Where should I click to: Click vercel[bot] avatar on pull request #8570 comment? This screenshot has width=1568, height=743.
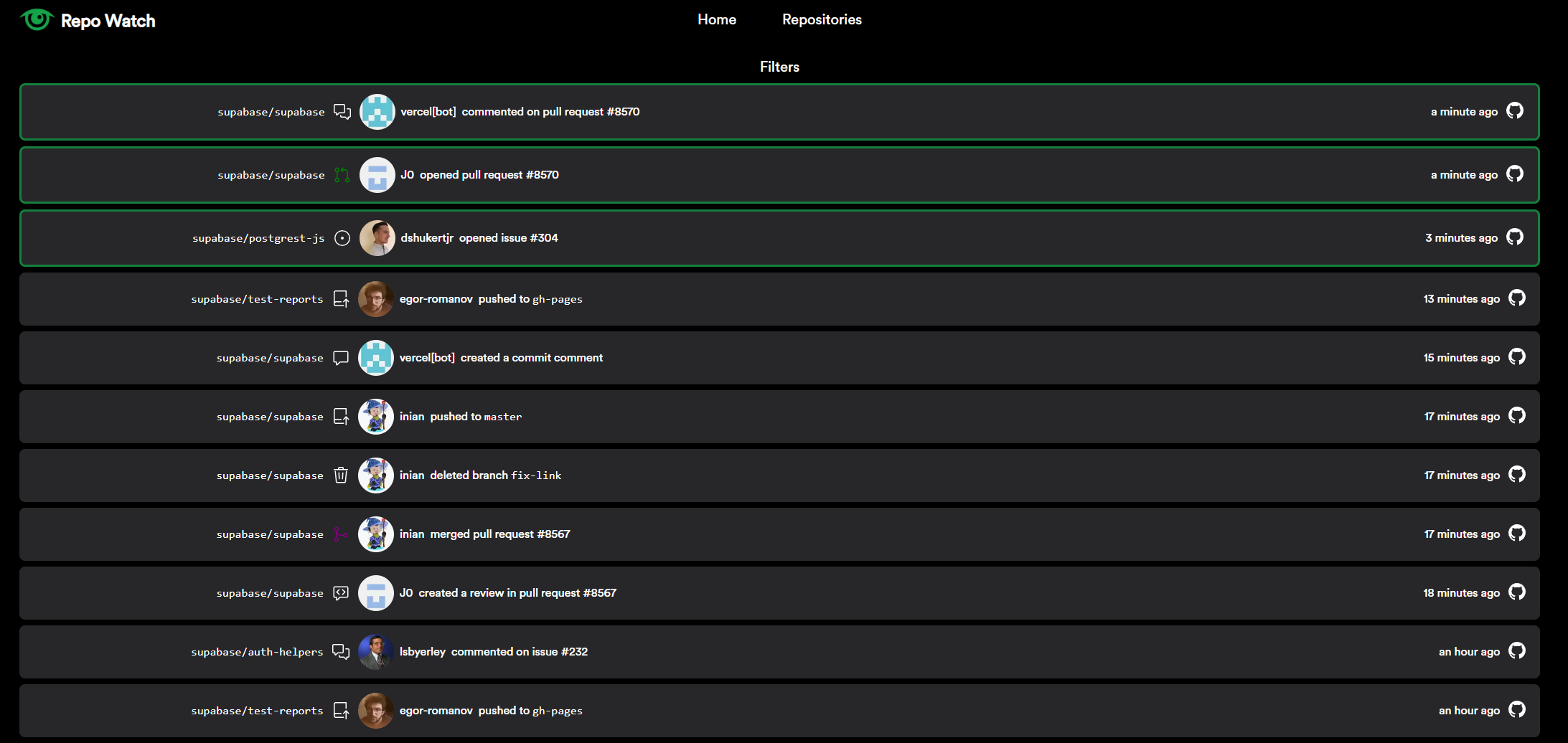[377, 112]
